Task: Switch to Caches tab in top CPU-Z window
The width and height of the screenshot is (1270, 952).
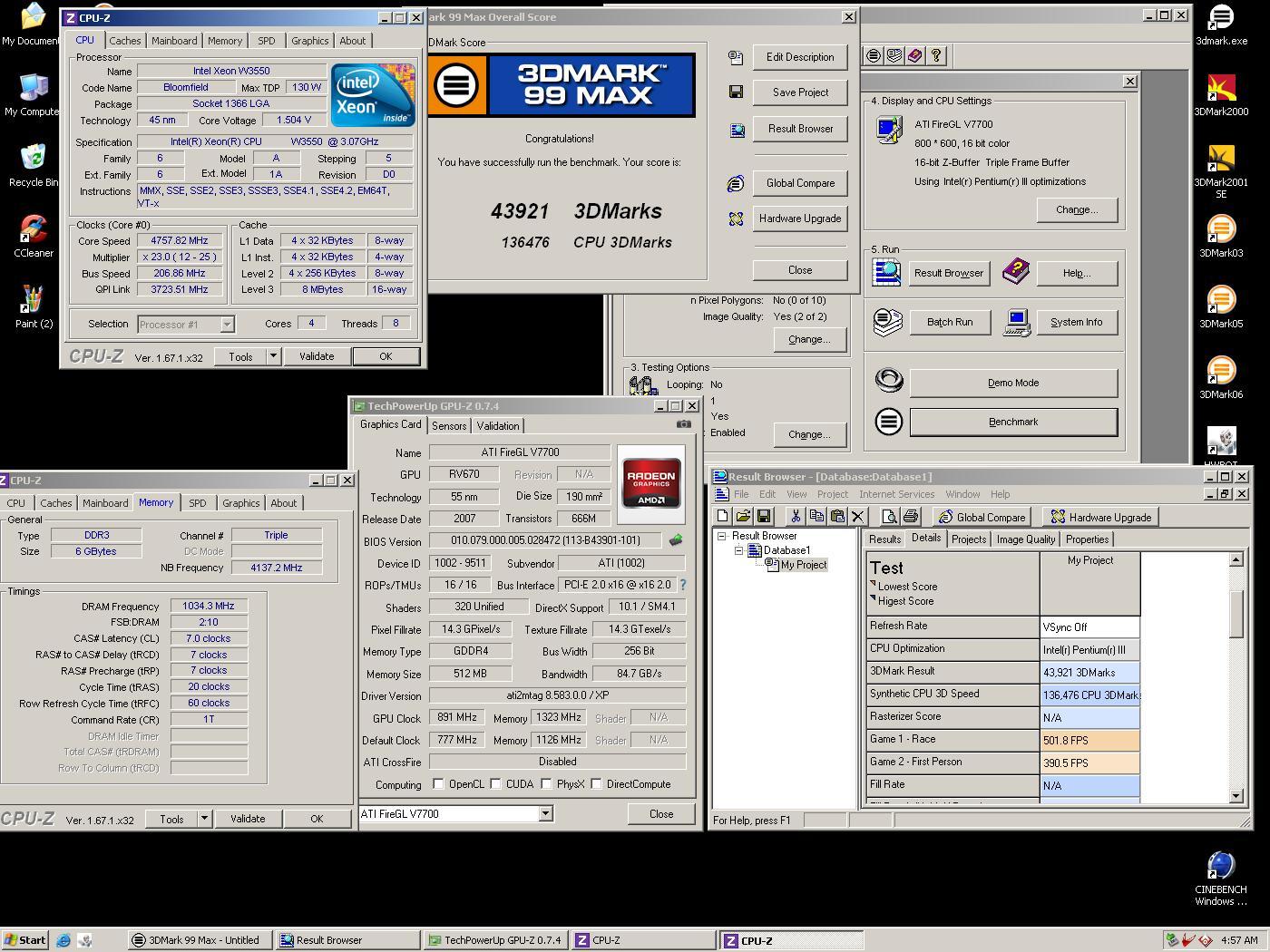Action: tap(125, 41)
